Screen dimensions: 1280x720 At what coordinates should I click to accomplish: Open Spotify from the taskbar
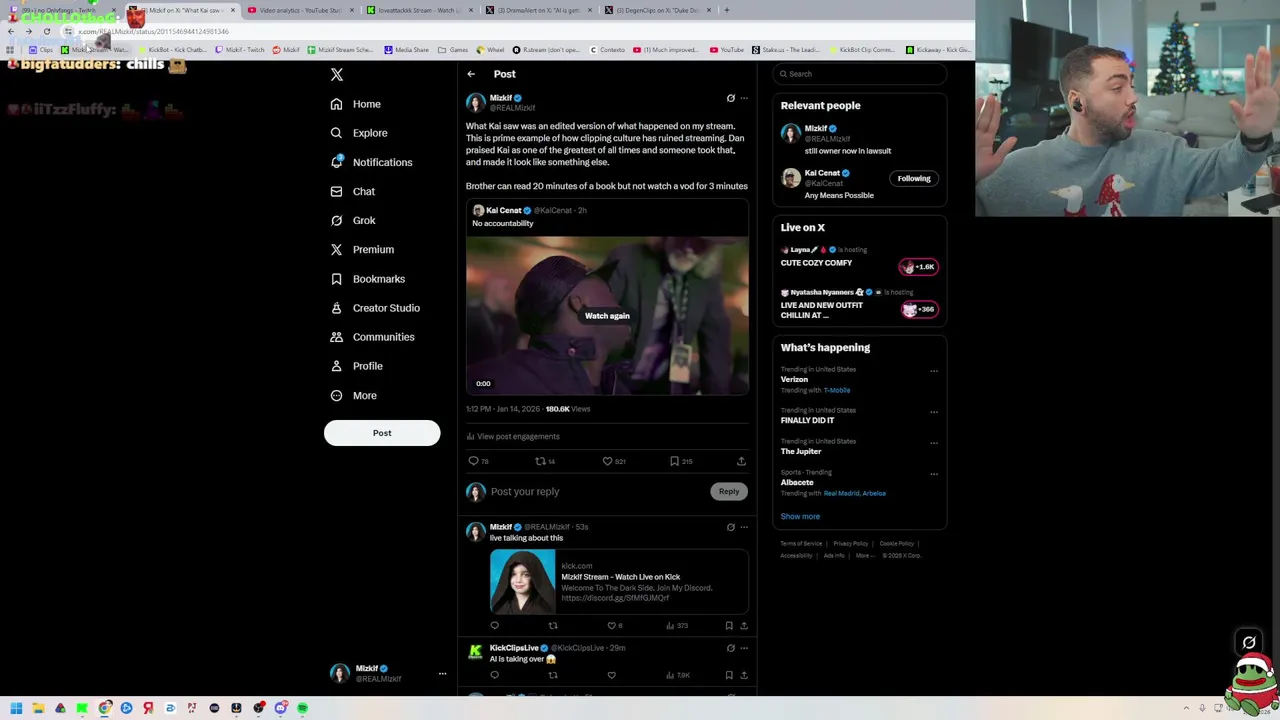(302, 708)
